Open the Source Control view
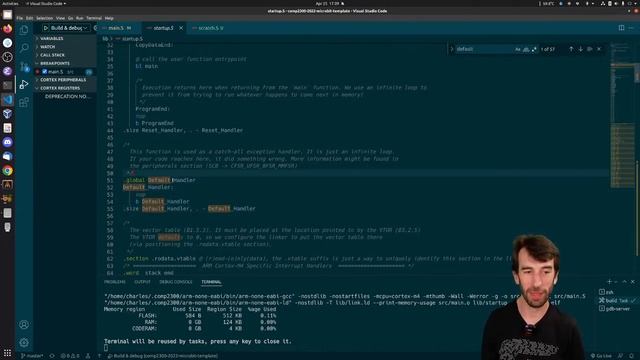640x360 pixels. click(x=24, y=67)
